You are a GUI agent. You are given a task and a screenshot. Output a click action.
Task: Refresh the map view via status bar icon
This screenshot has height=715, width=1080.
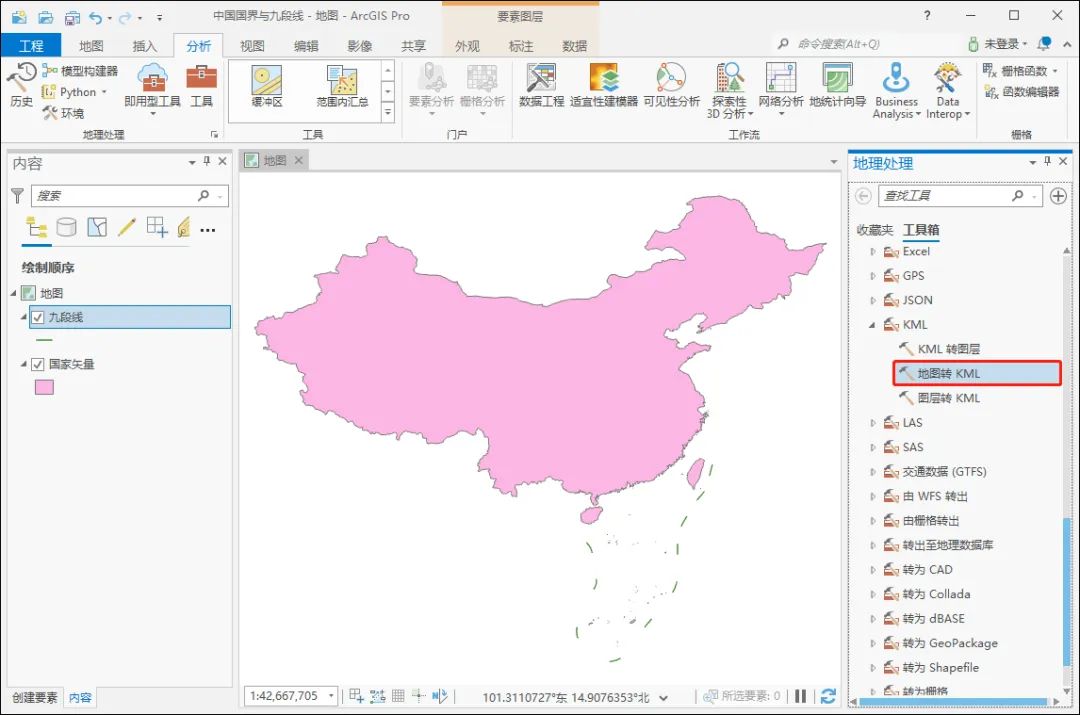click(828, 696)
